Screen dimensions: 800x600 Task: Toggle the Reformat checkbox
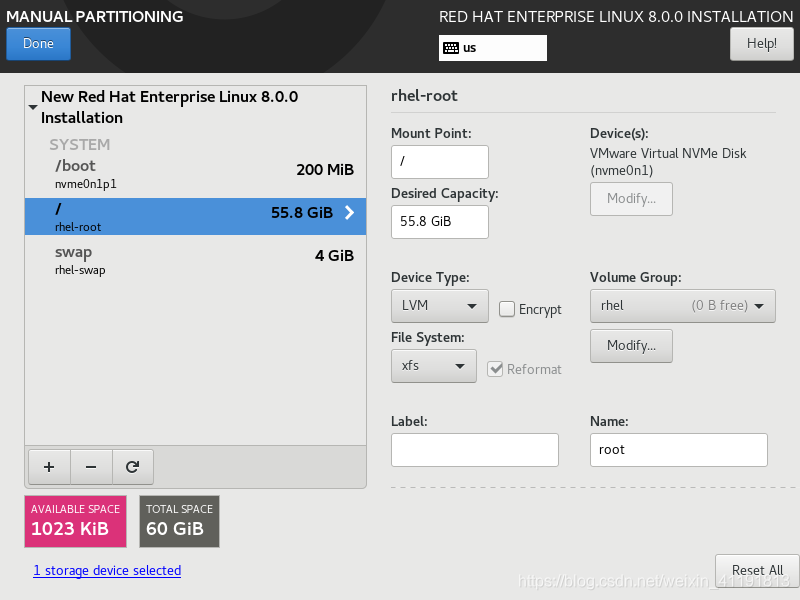click(495, 369)
